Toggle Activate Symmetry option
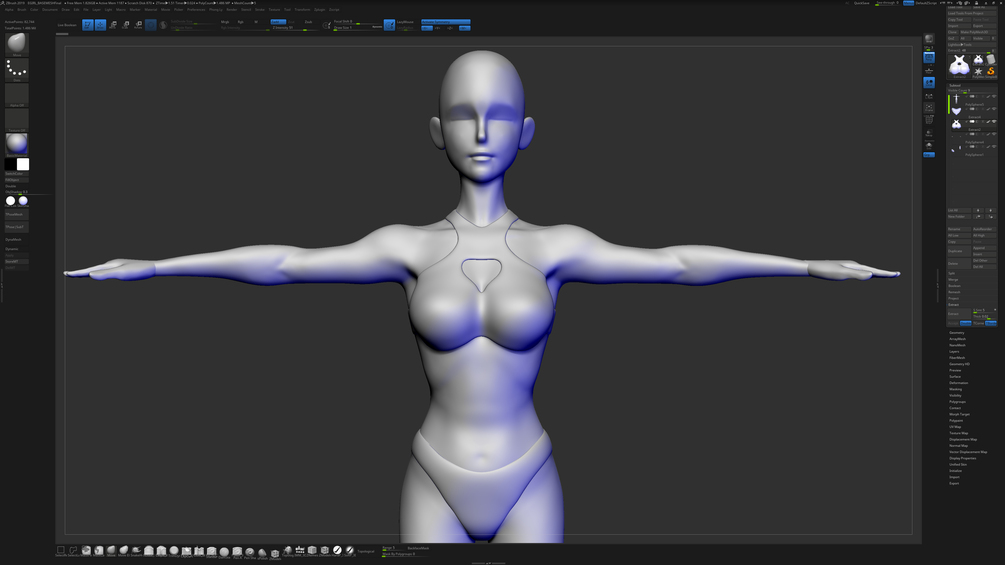 445,22
